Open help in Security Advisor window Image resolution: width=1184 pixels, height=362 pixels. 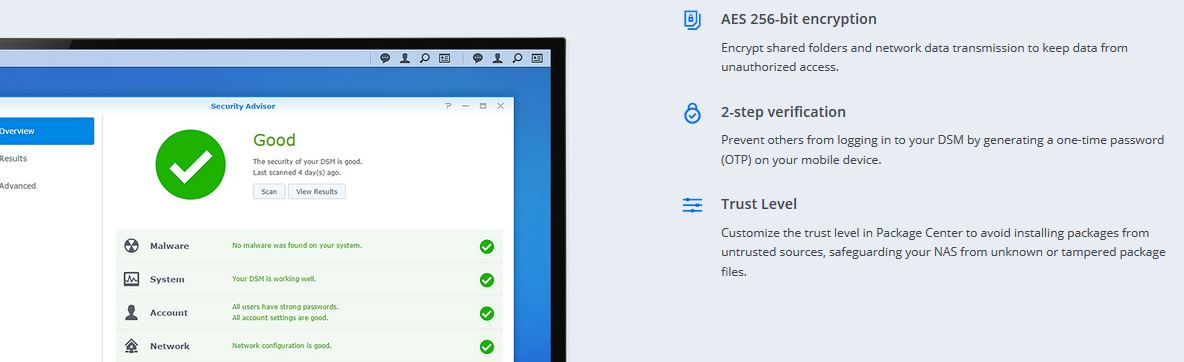point(448,106)
